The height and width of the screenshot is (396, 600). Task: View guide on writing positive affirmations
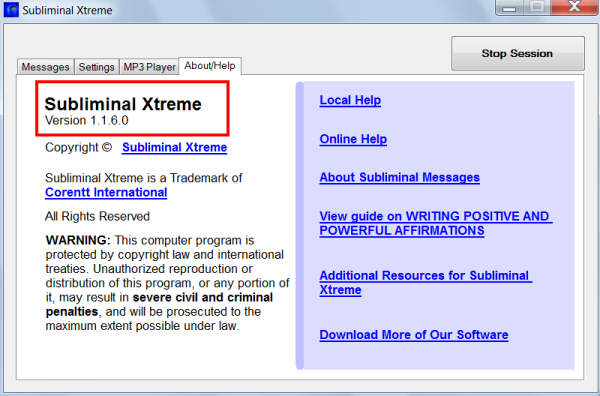436,223
